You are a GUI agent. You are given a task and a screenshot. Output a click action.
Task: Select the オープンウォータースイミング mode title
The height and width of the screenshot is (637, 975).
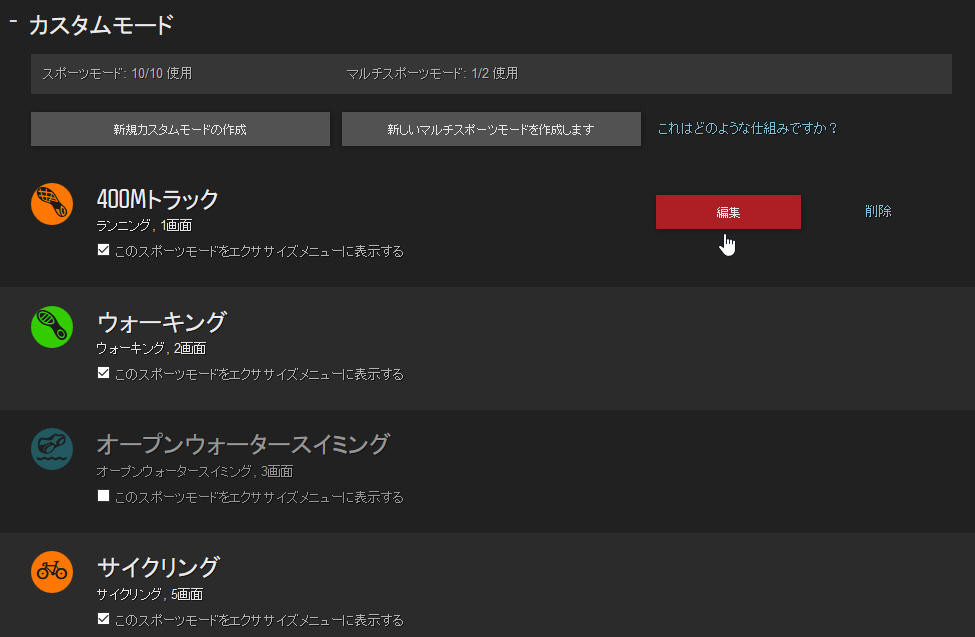coord(243,444)
